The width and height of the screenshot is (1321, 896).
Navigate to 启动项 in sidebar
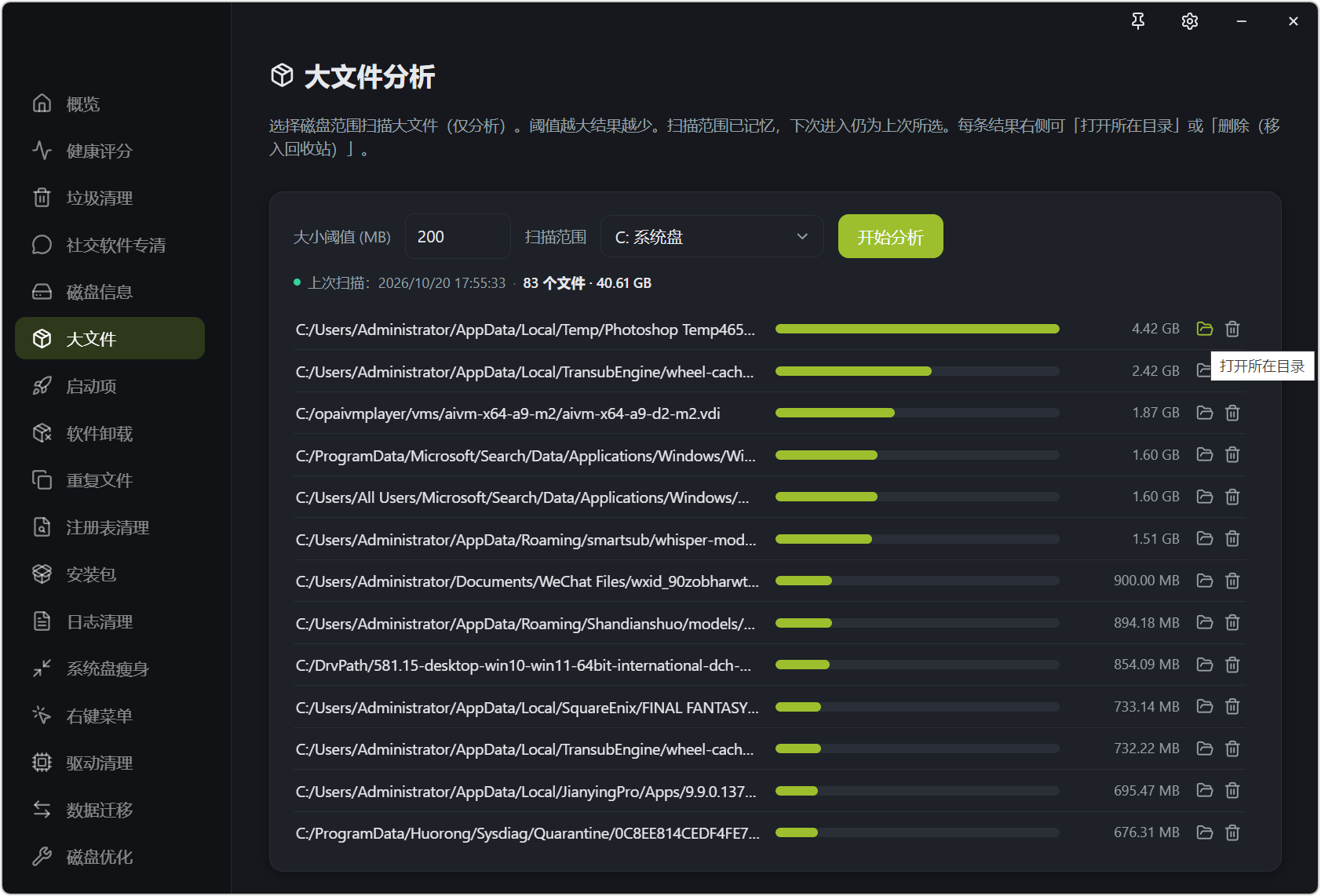tap(110, 386)
